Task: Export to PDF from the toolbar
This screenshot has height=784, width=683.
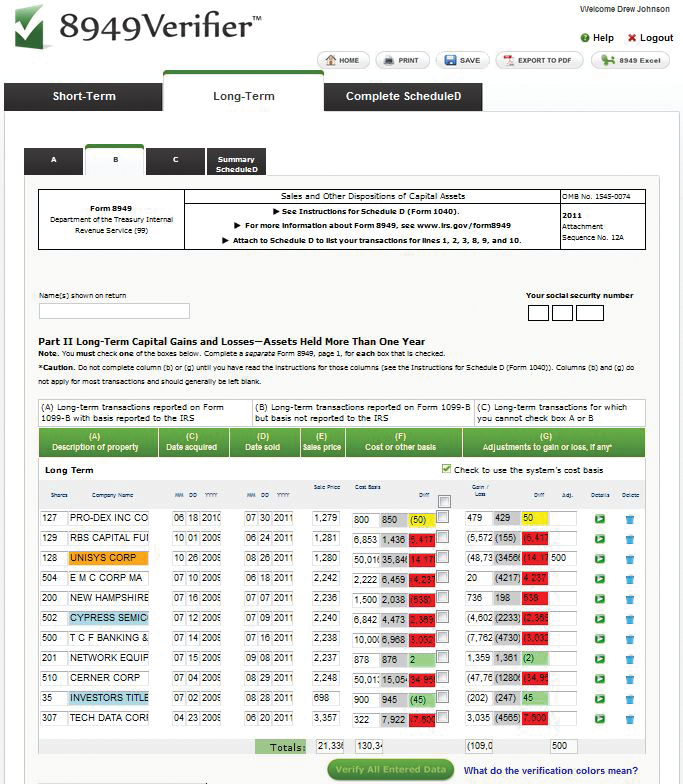Action: point(539,60)
